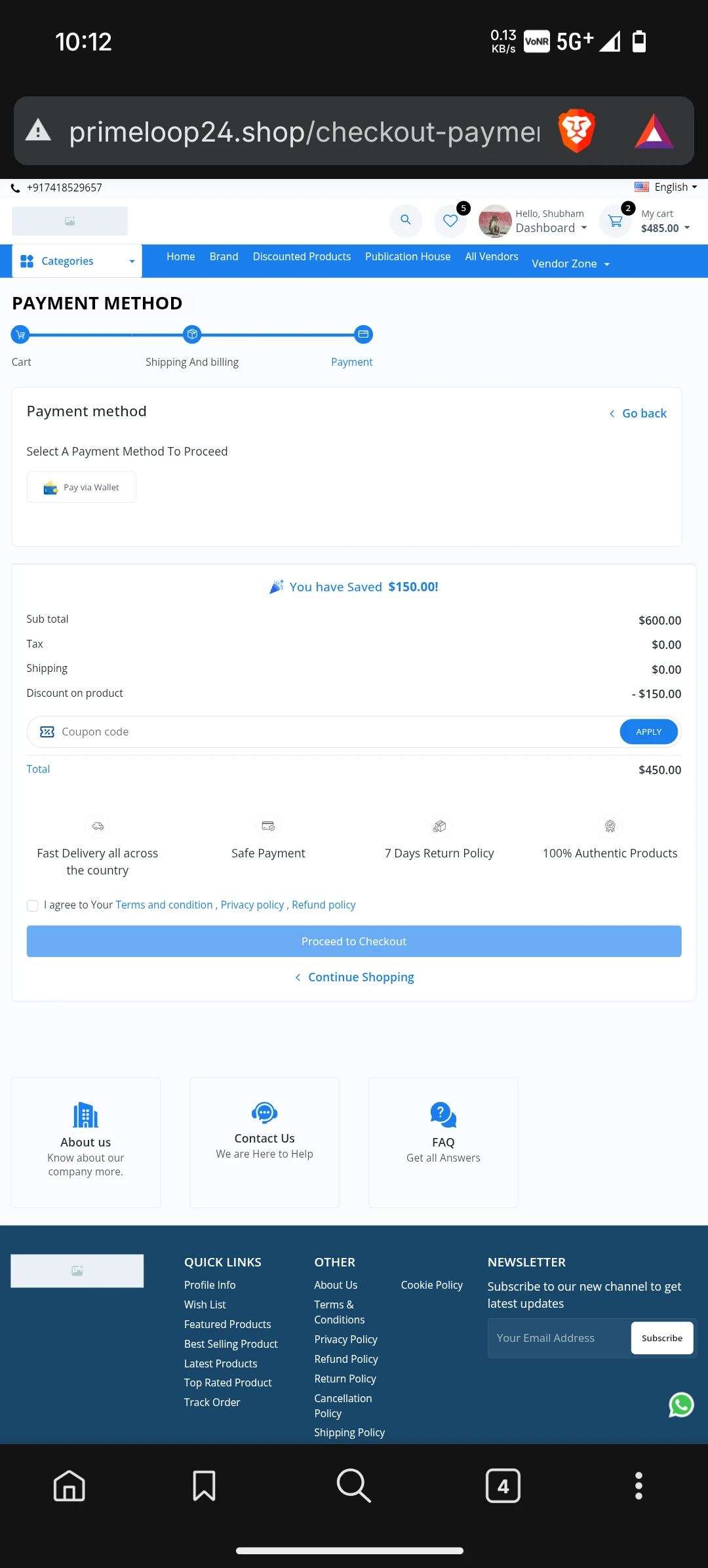Viewport: 708px width, 1568px height.
Task: Open the browser bookmarks icon
Action: (x=204, y=1485)
